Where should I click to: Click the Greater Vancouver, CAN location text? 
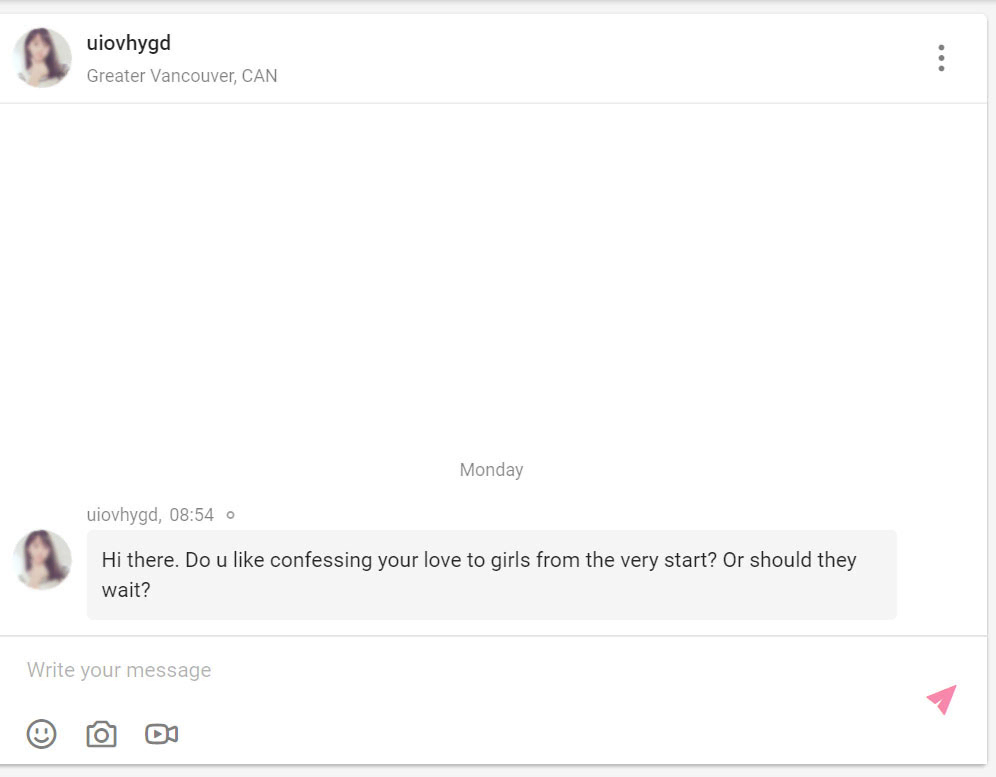coord(182,76)
